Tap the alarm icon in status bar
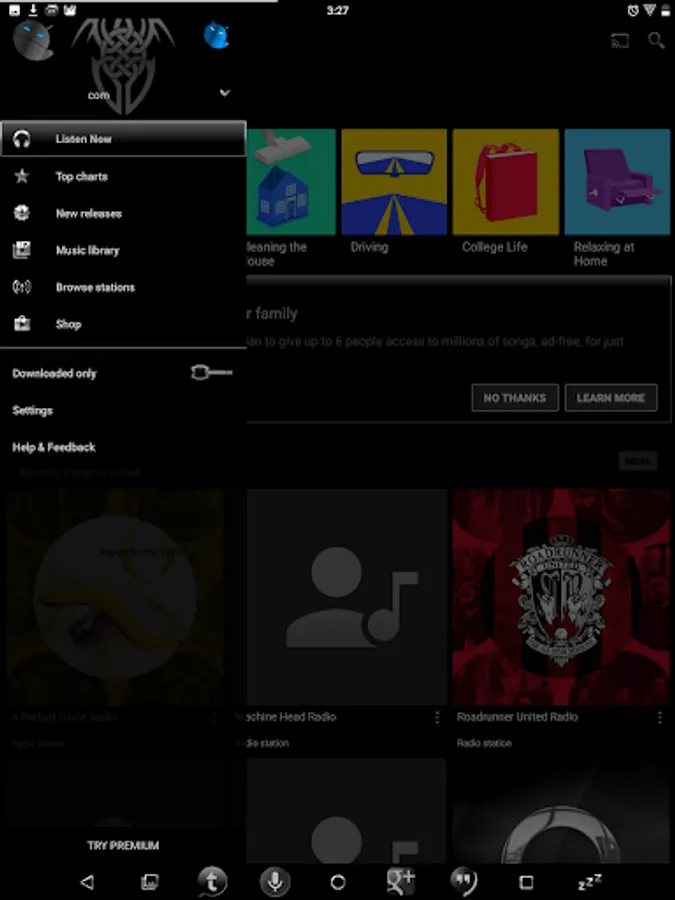The height and width of the screenshot is (900, 675). 633,10
